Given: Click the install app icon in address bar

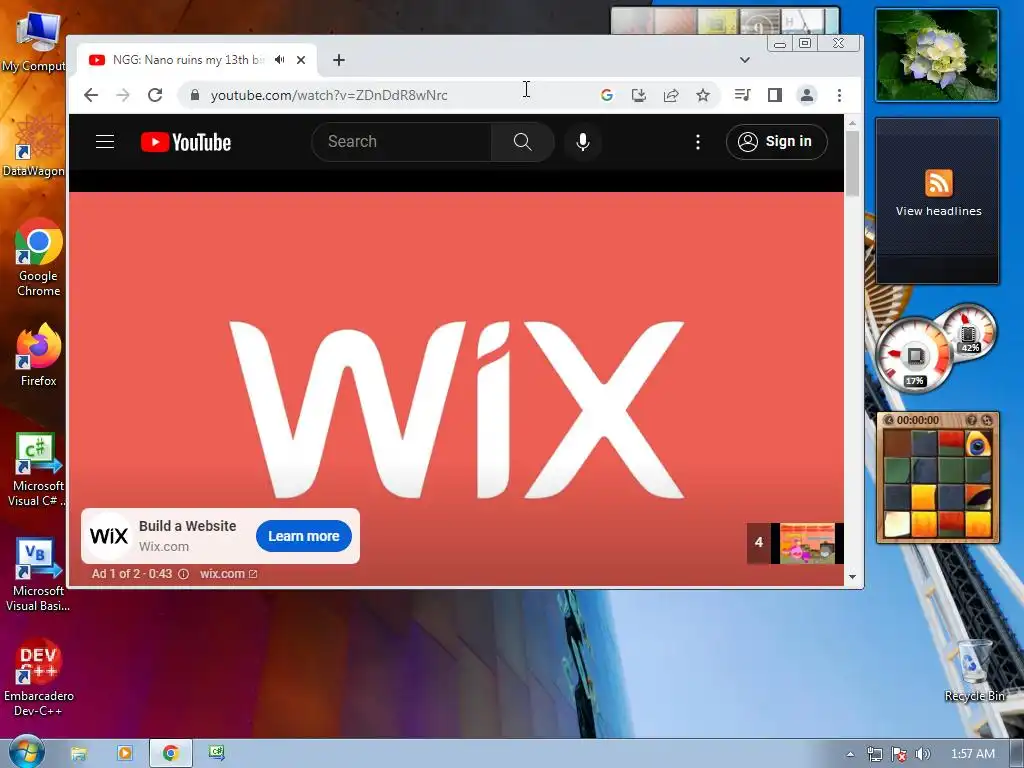Looking at the screenshot, I should pyautogui.click(x=639, y=95).
